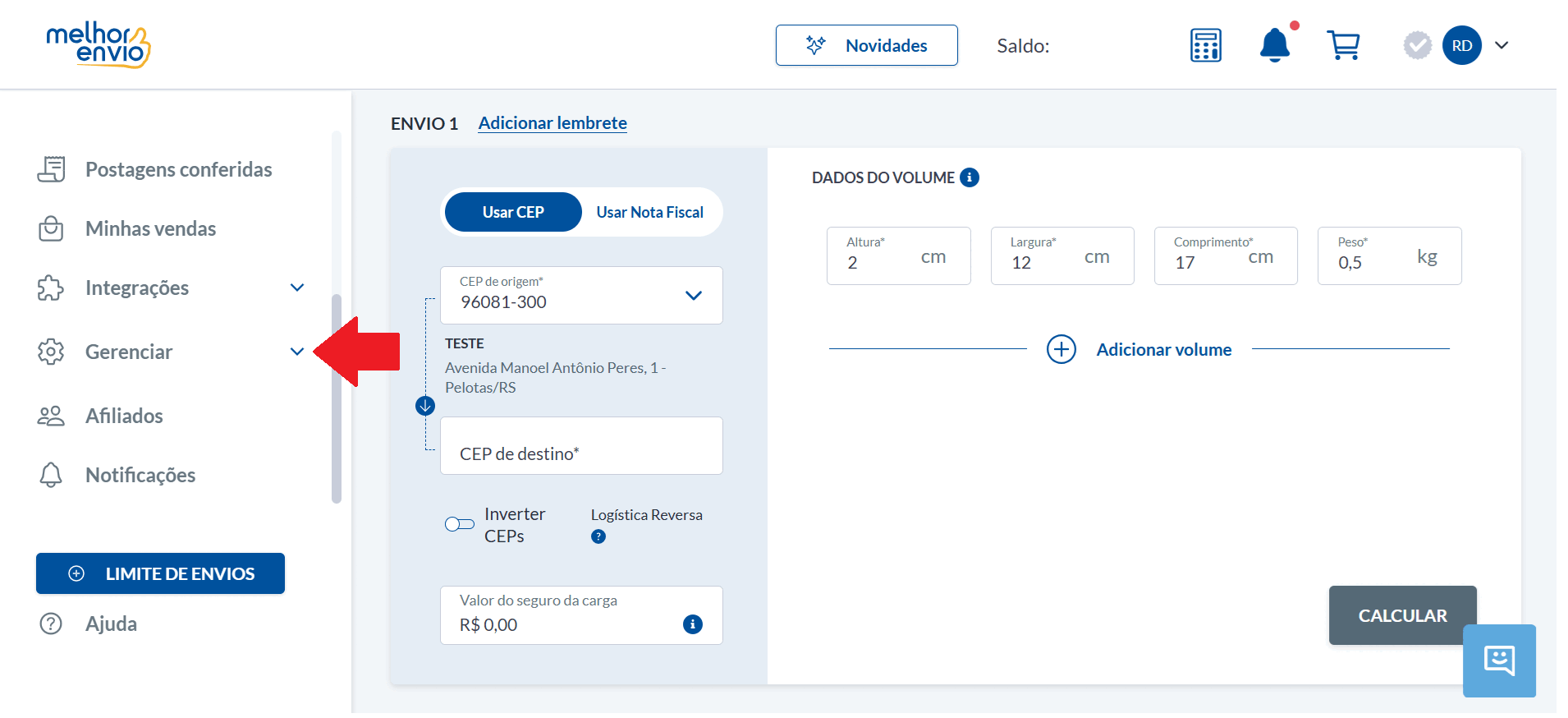Screen dimensions: 1568x718
Task: Click the DADOS DO VOLUME info icon
Action: 970,177
